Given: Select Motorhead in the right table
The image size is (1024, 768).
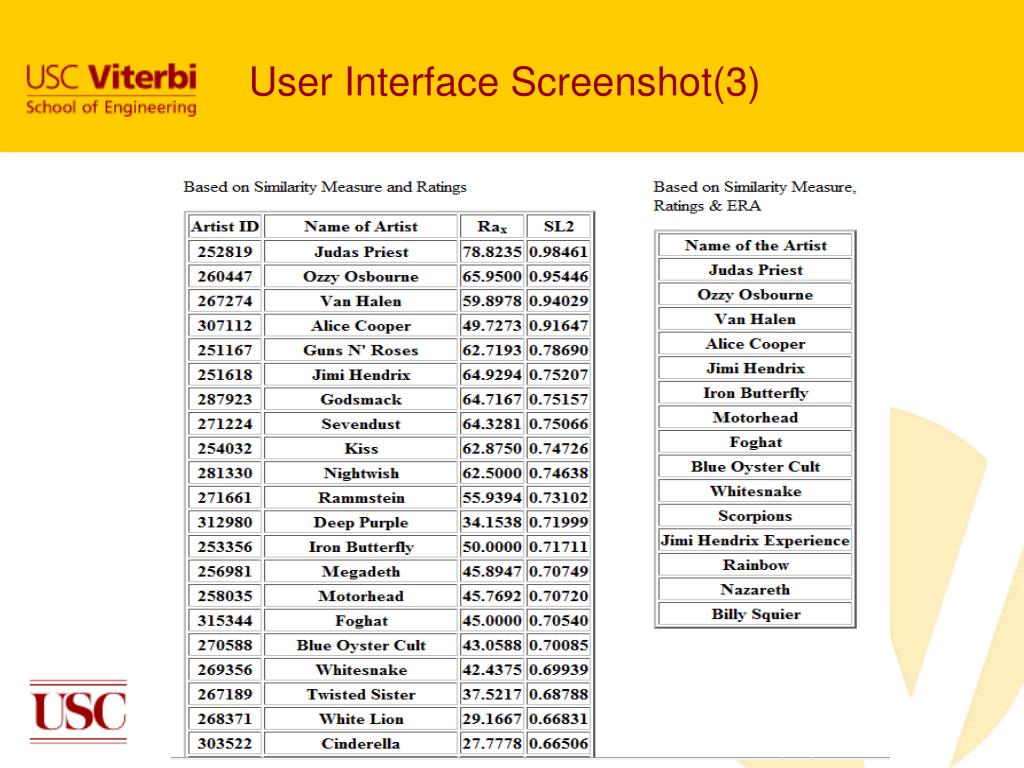Looking at the screenshot, I should click(x=756, y=417).
